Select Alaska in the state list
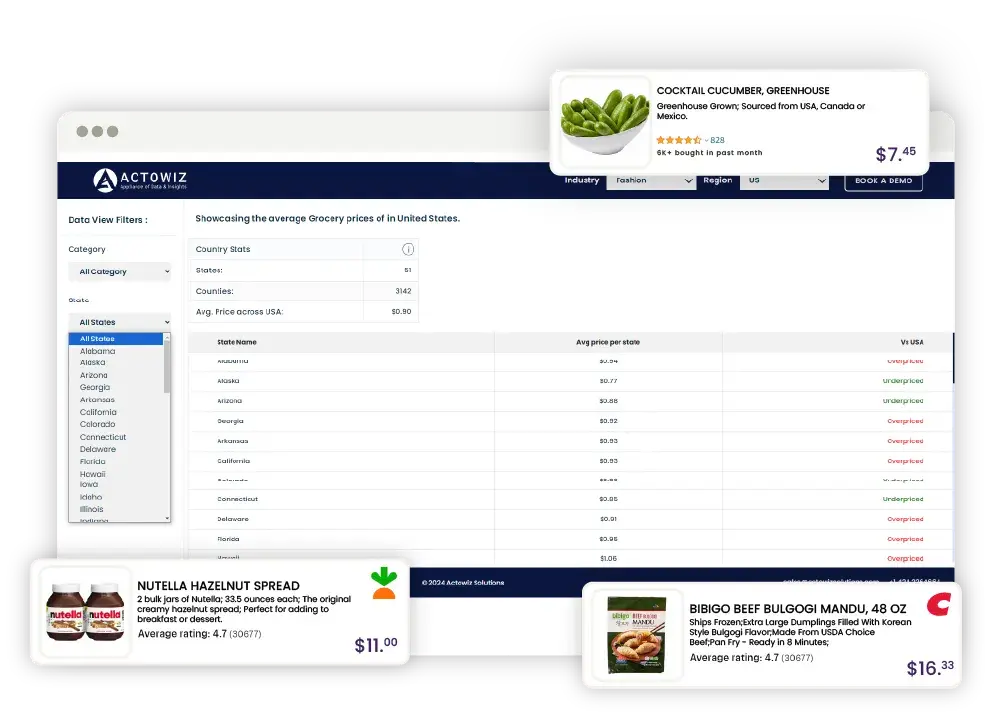The width and height of the screenshot is (998, 720). [93, 362]
